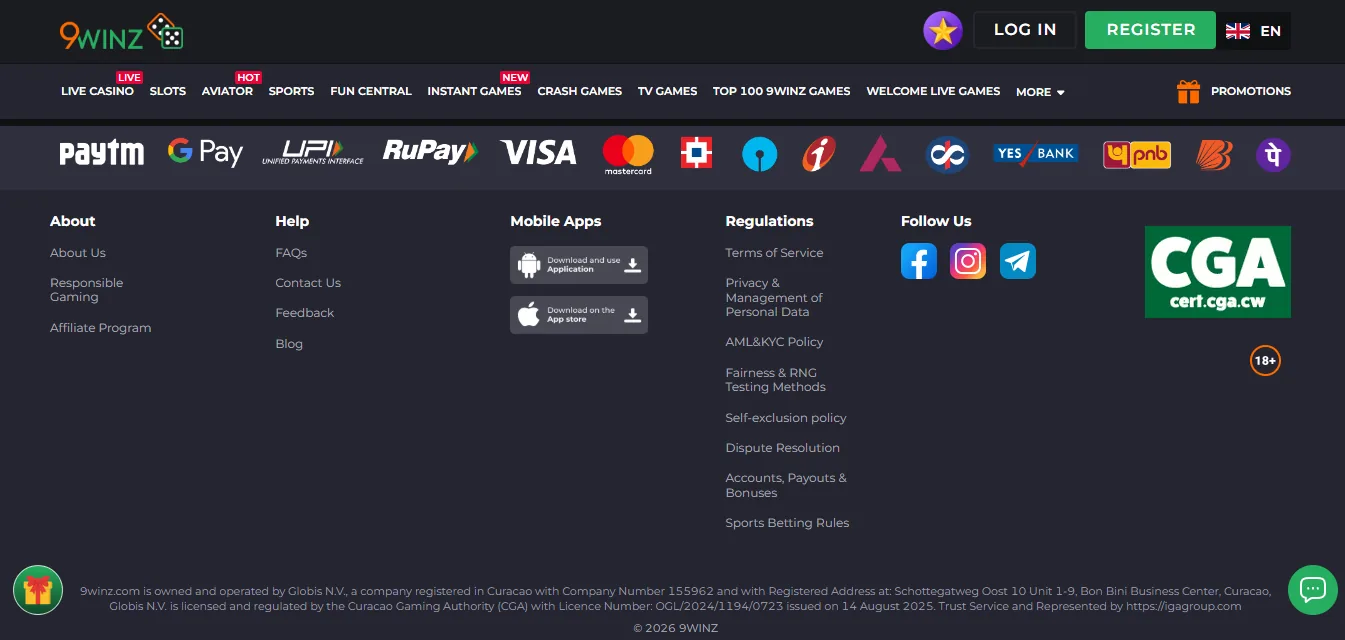Open the Live Casino menu item
Viewport: 1345px width, 640px height.
[x=97, y=91]
